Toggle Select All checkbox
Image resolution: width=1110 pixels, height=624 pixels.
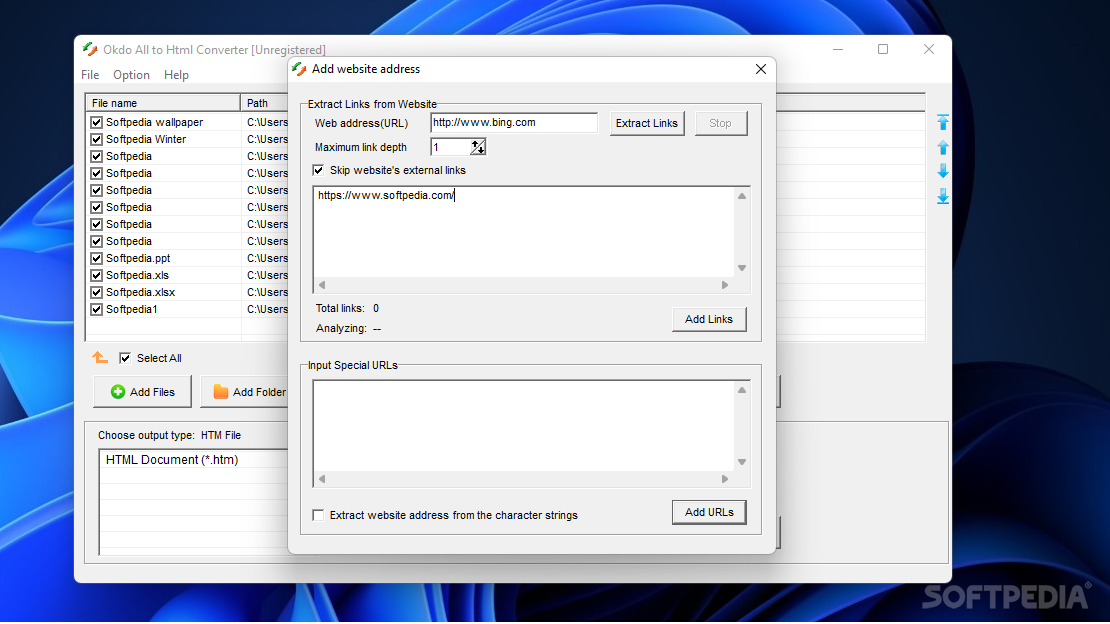125,358
